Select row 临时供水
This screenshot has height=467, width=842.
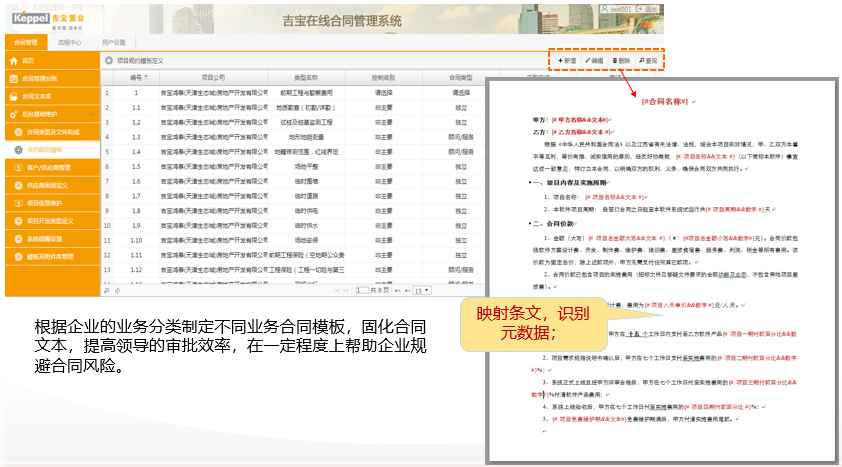(293, 226)
